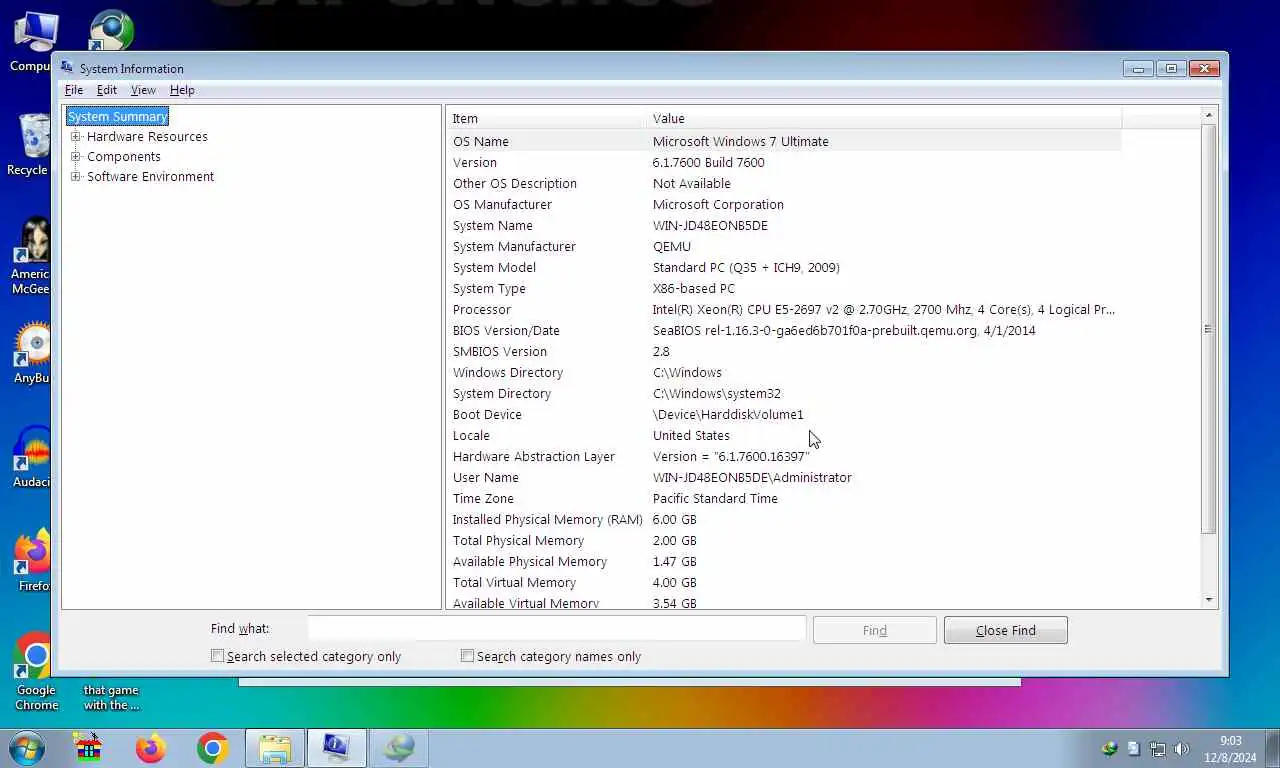The image size is (1280, 768).
Task: Open the volume speaker tray icon
Action: tap(1182, 748)
